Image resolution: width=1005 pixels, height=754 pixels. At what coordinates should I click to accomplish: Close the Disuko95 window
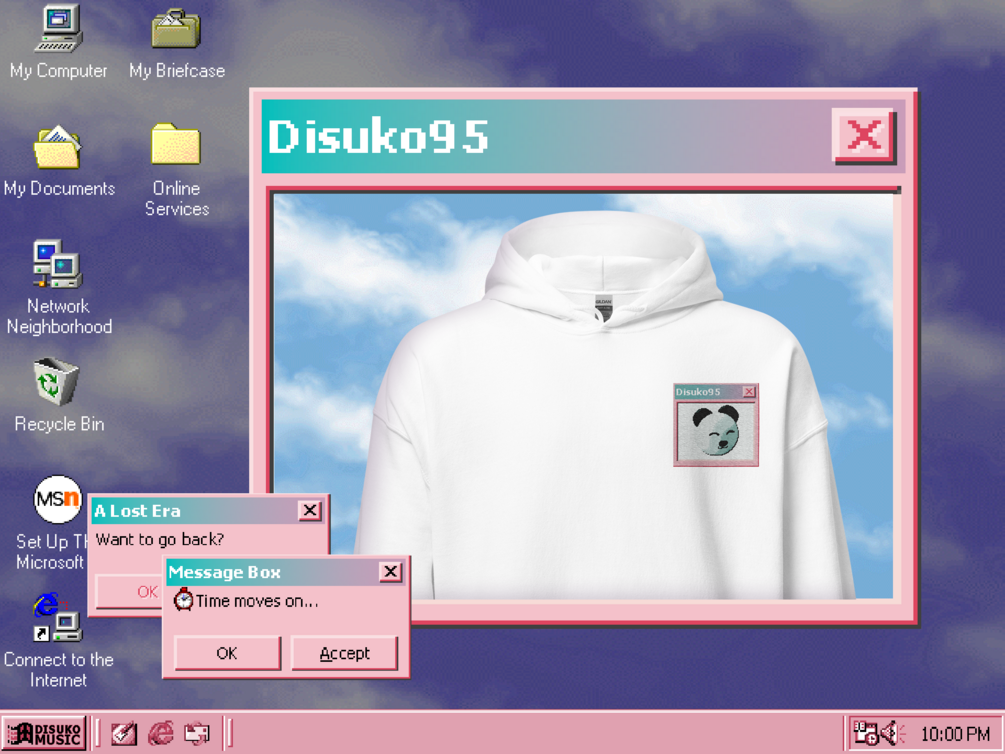pyautogui.click(x=863, y=135)
